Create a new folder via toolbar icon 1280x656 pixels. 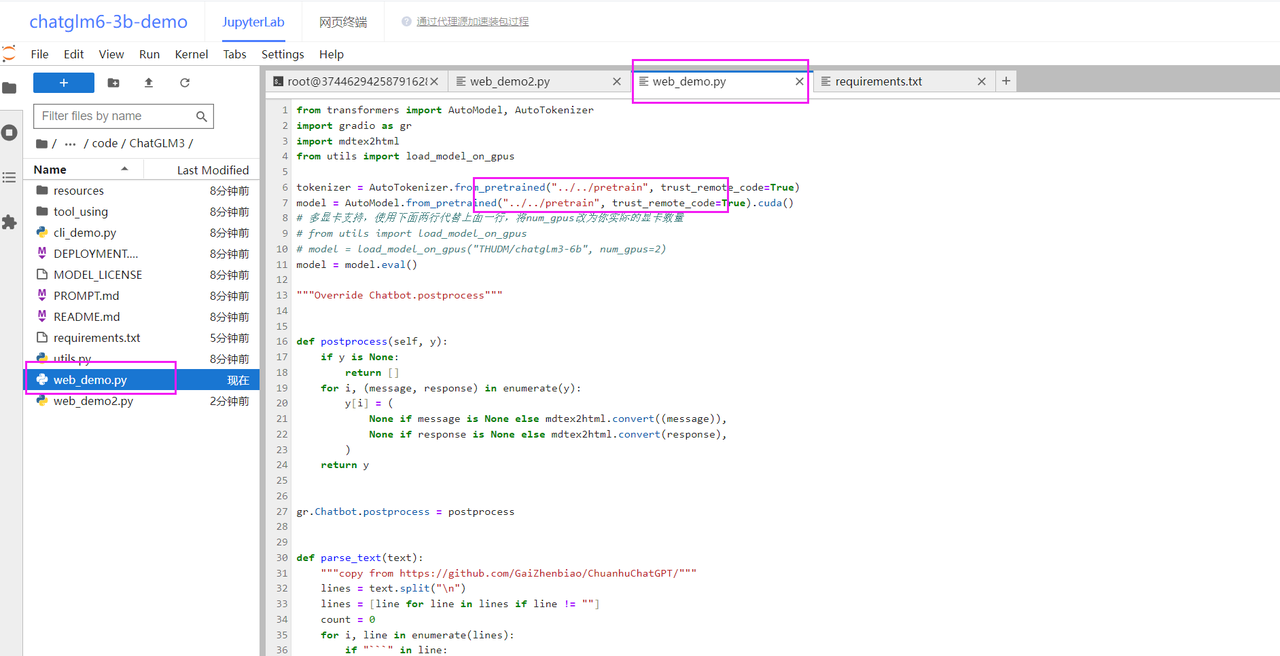(x=113, y=83)
